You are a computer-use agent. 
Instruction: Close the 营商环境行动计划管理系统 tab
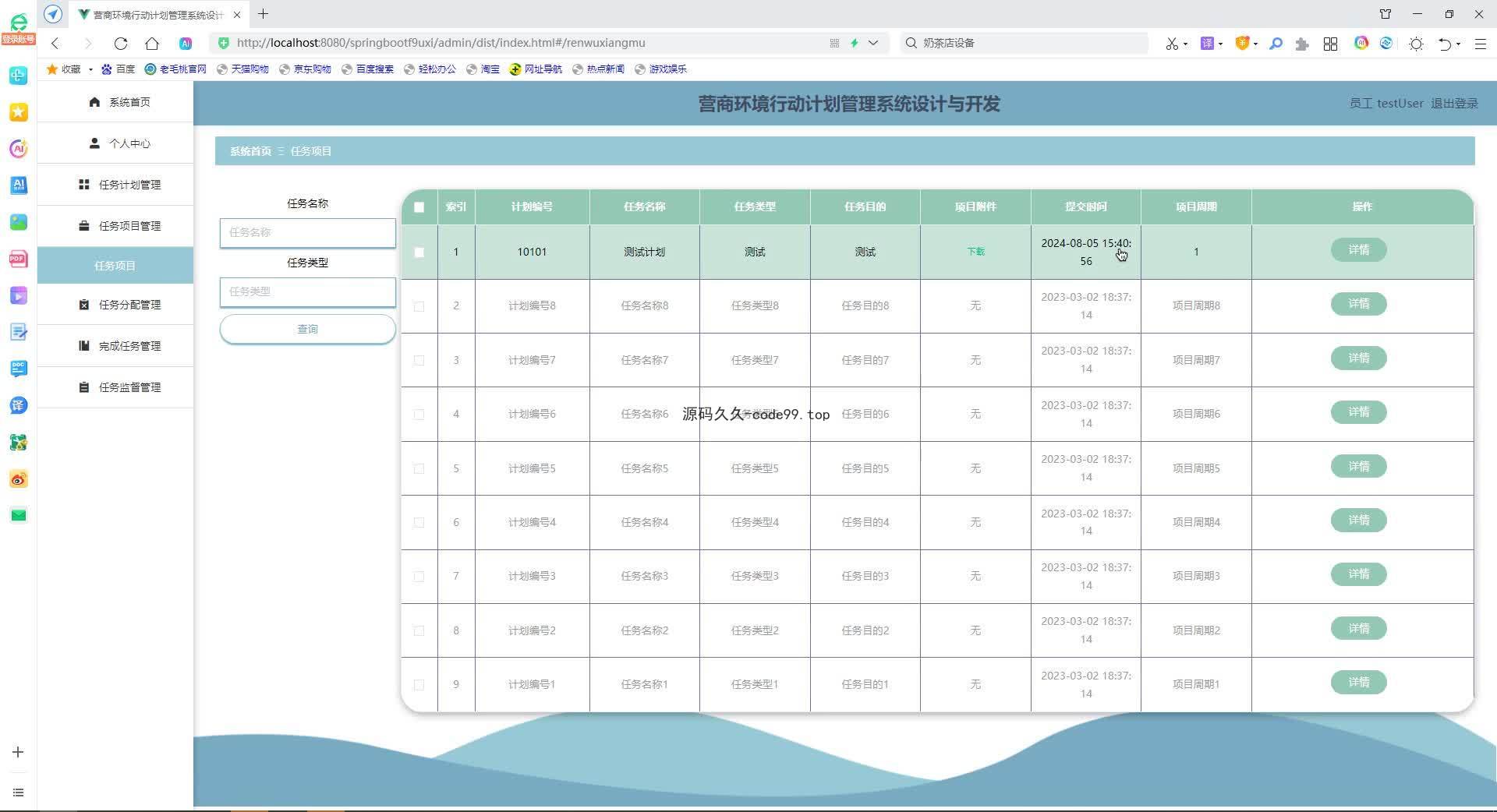point(237,15)
